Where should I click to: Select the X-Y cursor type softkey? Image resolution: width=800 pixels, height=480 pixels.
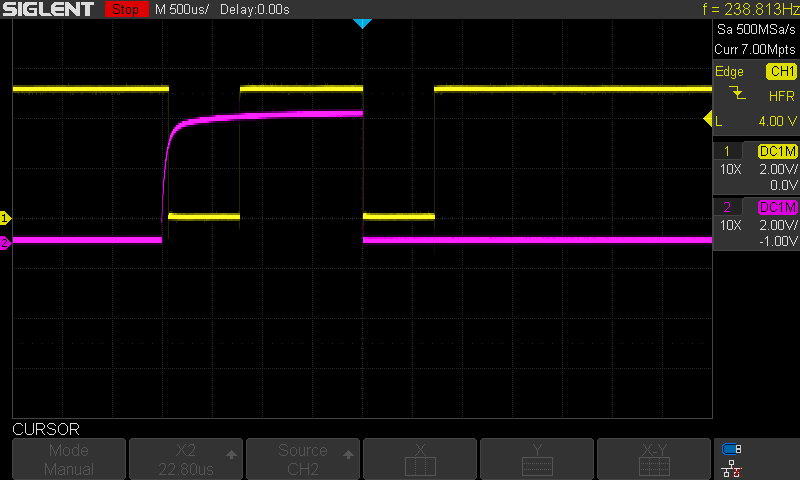(x=654, y=459)
